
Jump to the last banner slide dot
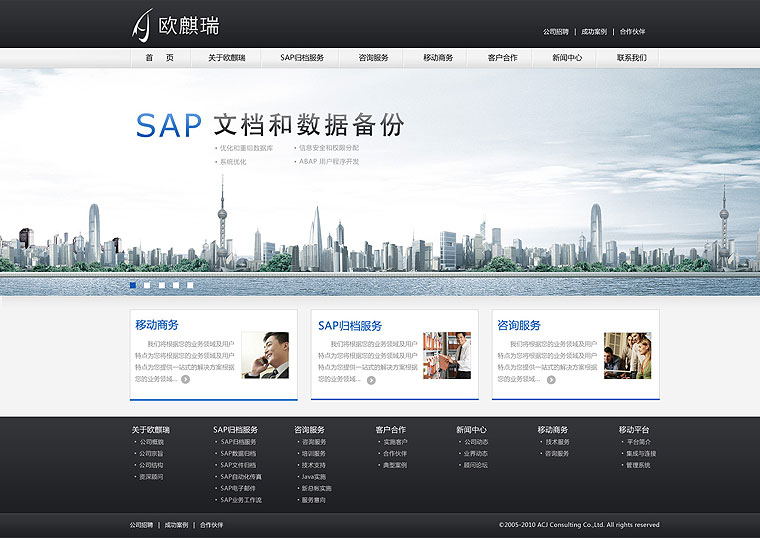pyautogui.click(x=190, y=285)
